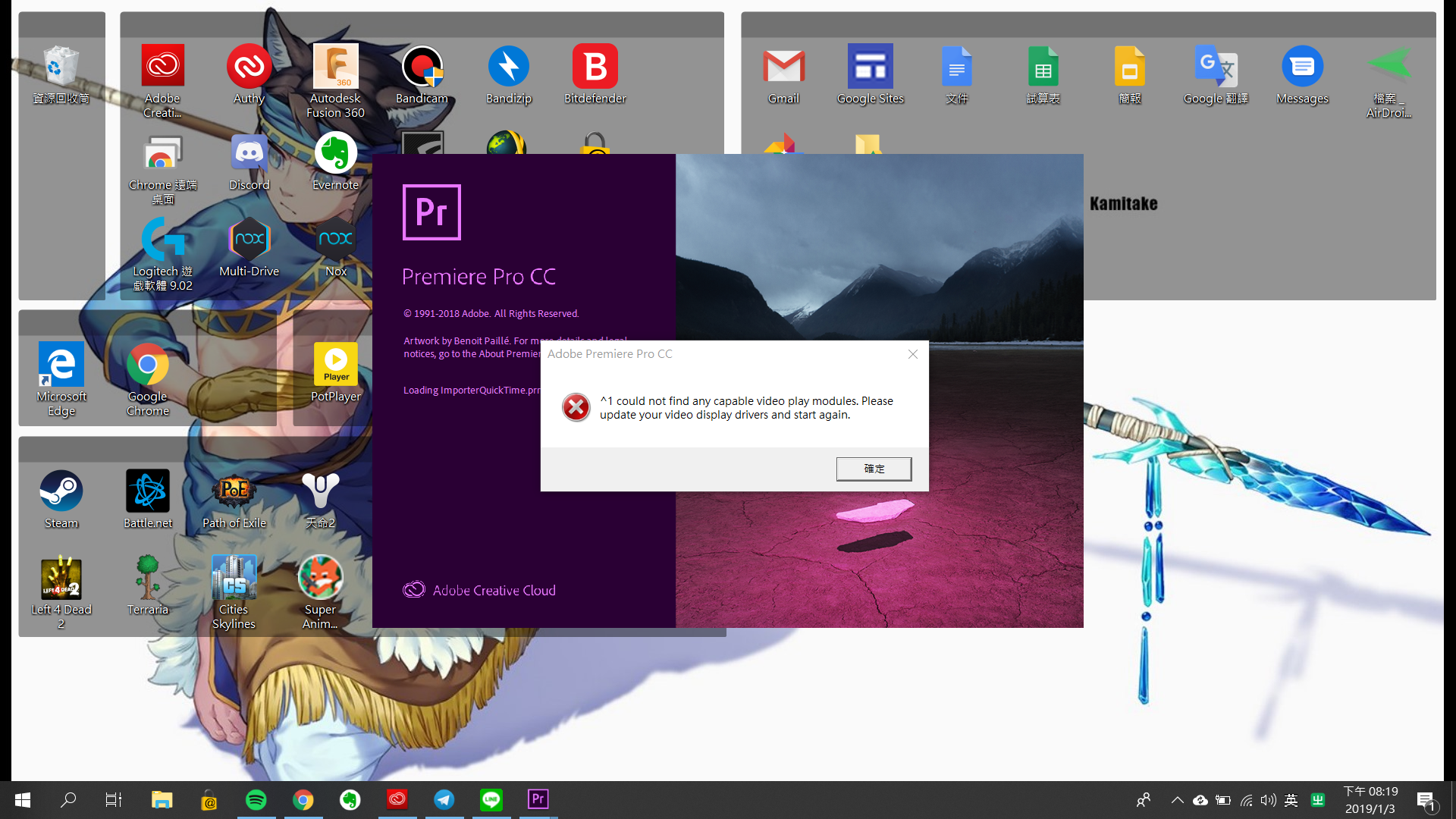Open the Cities Skylines desktop icon
Screen dimensions: 1456x819
point(234,593)
